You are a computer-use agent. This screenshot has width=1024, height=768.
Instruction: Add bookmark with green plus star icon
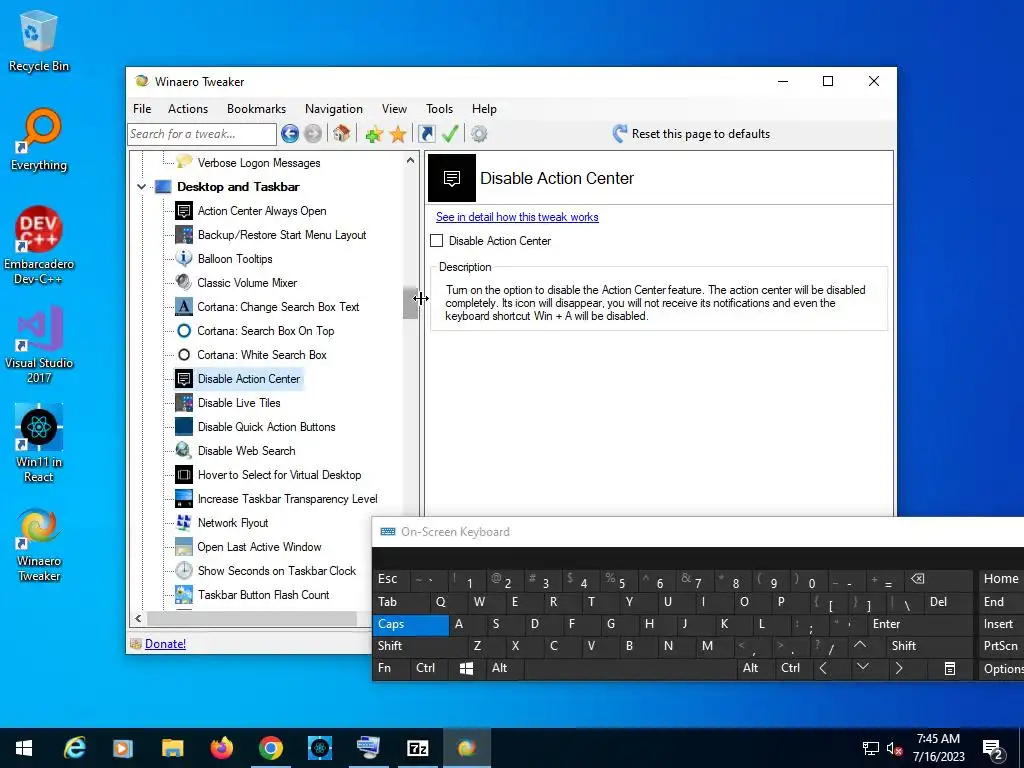(374, 134)
